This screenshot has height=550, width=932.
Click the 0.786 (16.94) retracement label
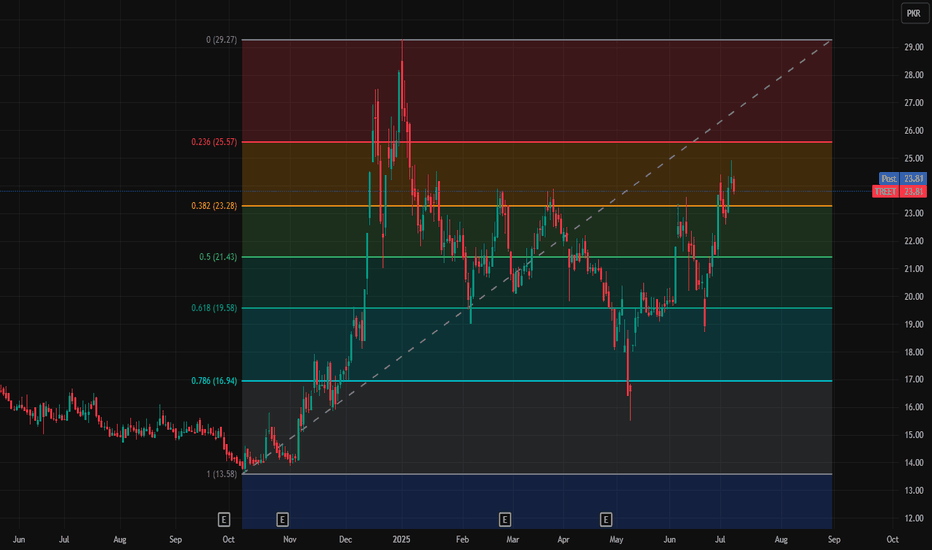coord(214,381)
